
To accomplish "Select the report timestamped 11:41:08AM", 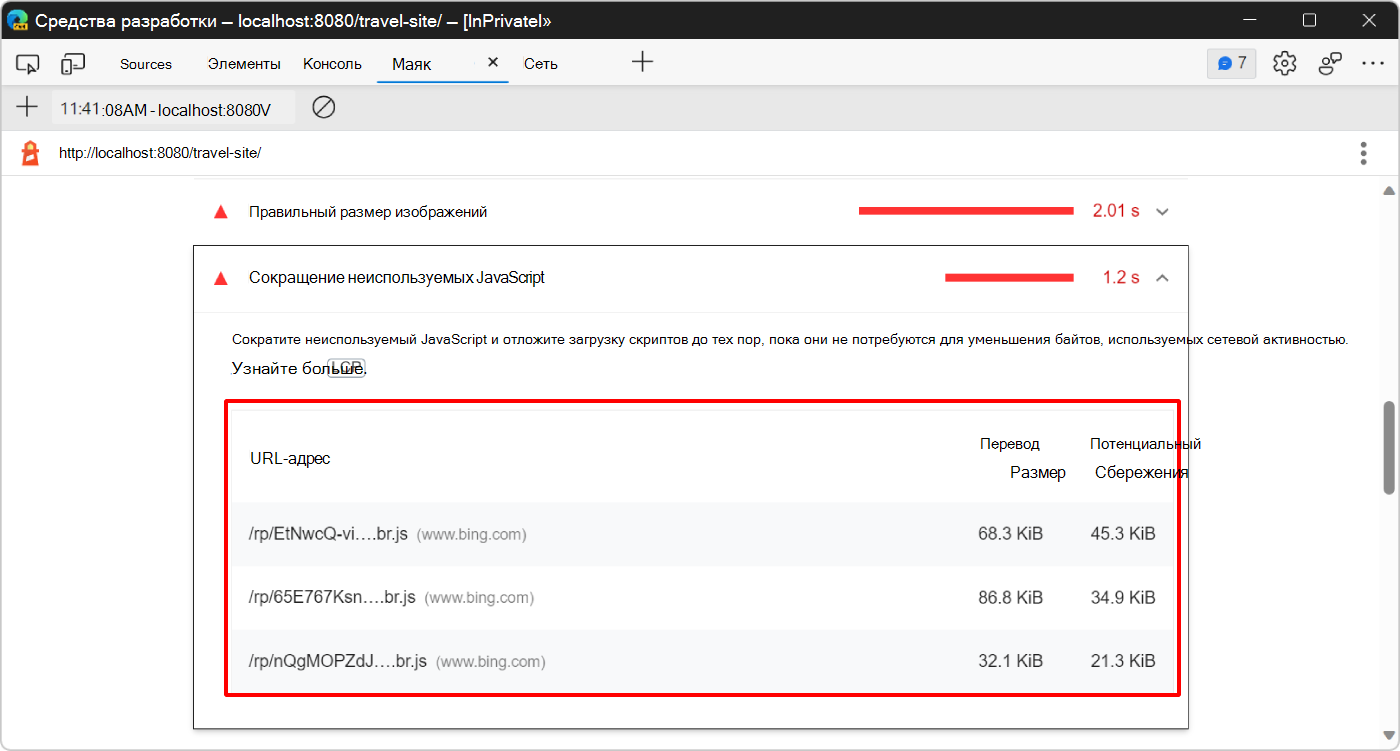I will pyautogui.click(x=174, y=107).
